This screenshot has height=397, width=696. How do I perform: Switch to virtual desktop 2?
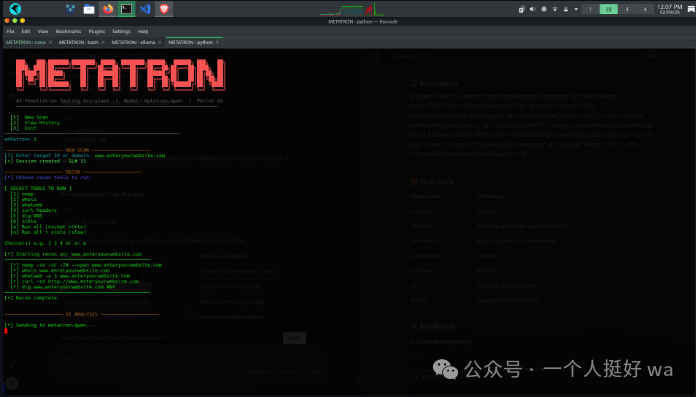(x=609, y=9)
